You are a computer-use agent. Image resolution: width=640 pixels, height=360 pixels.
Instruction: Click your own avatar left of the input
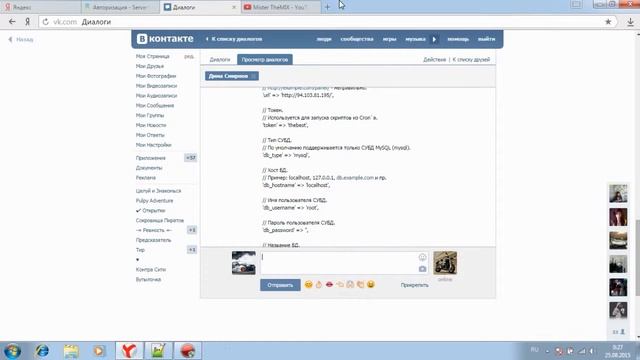point(244,263)
